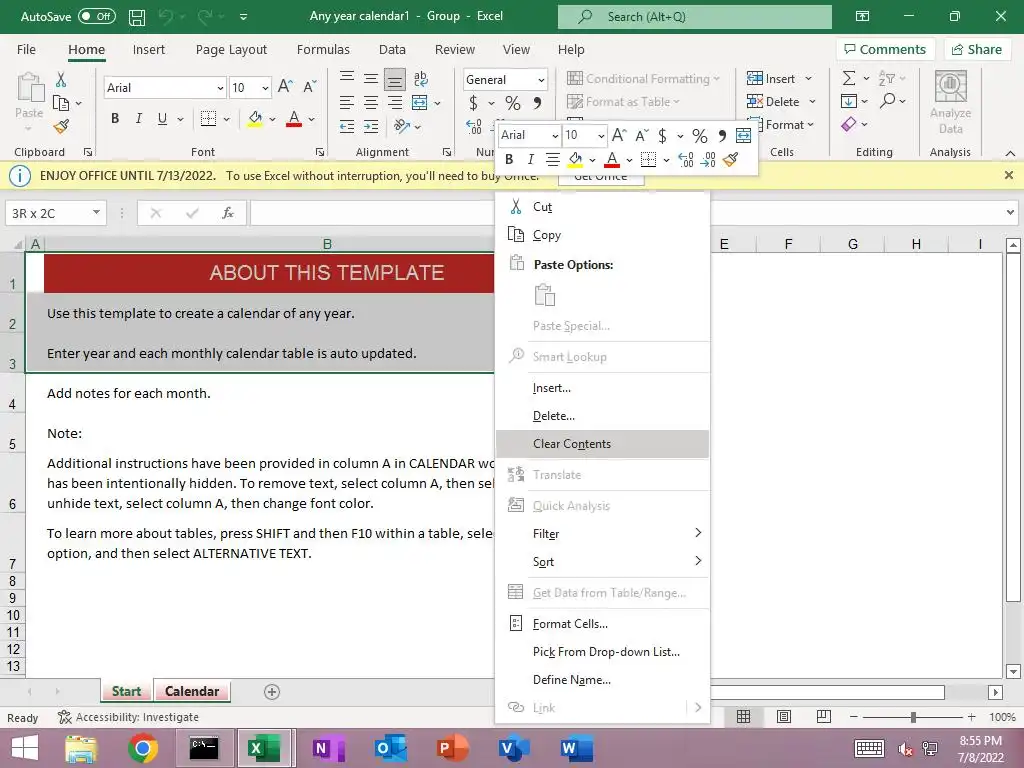This screenshot has width=1024, height=768.
Task: Open Chrome from taskbar
Action: pos(142,748)
